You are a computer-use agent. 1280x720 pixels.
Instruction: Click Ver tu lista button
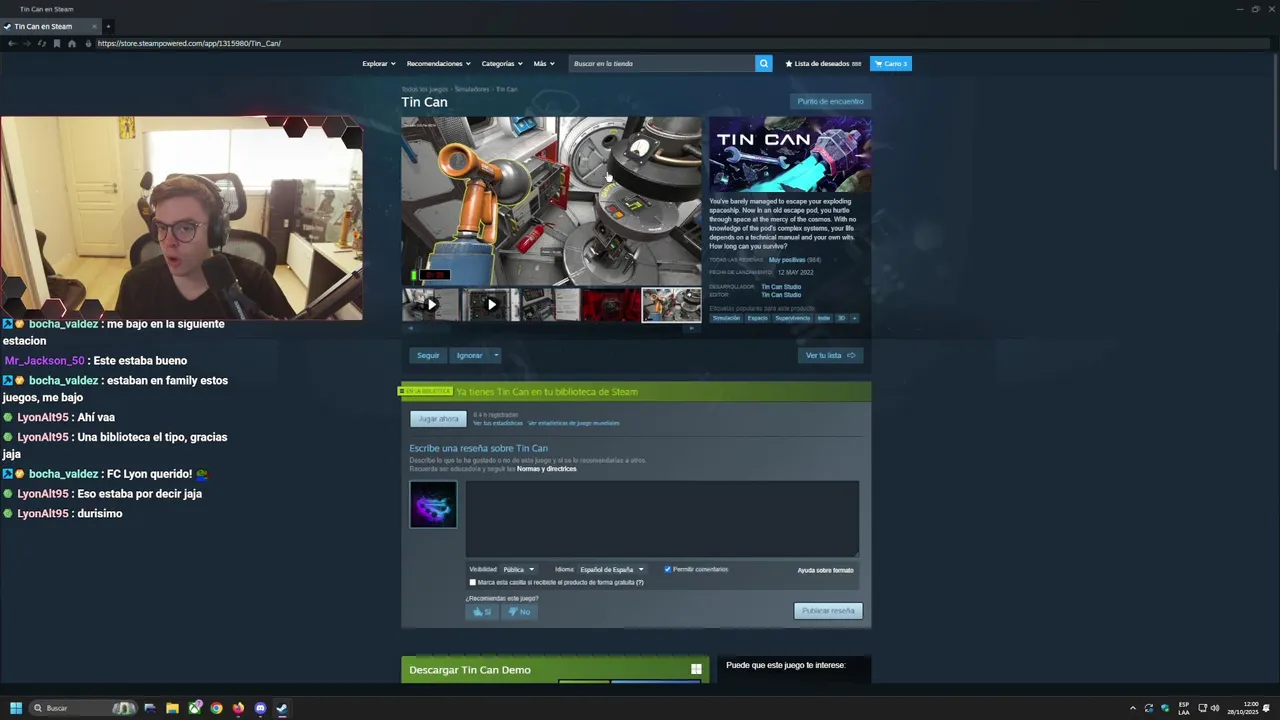(830, 355)
